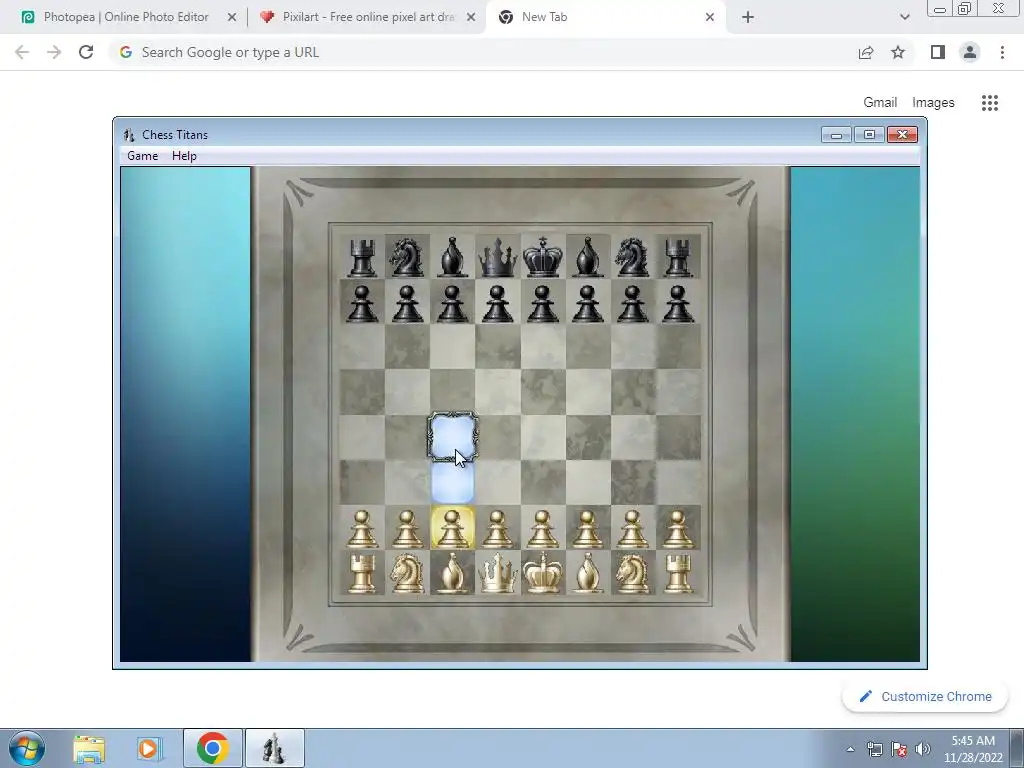Move pawn to unframed blue square
The width and height of the screenshot is (1024, 768).
[x=453, y=483]
